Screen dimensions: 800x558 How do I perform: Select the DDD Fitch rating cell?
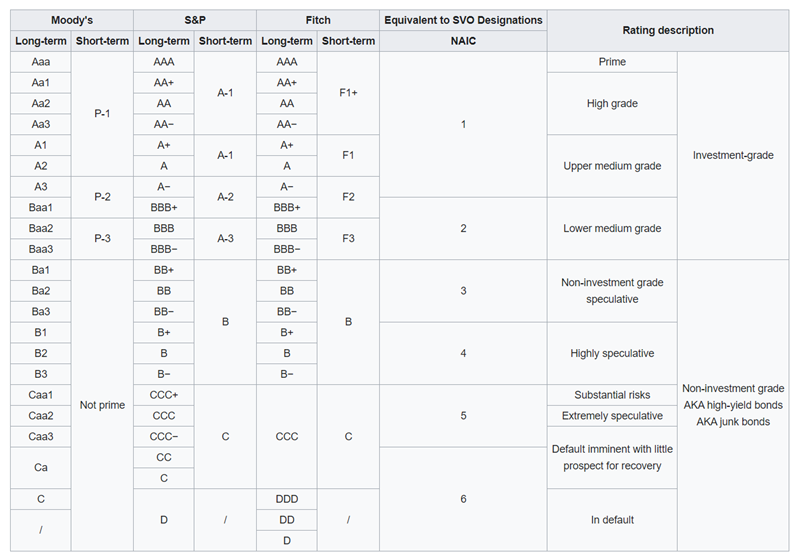287,499
